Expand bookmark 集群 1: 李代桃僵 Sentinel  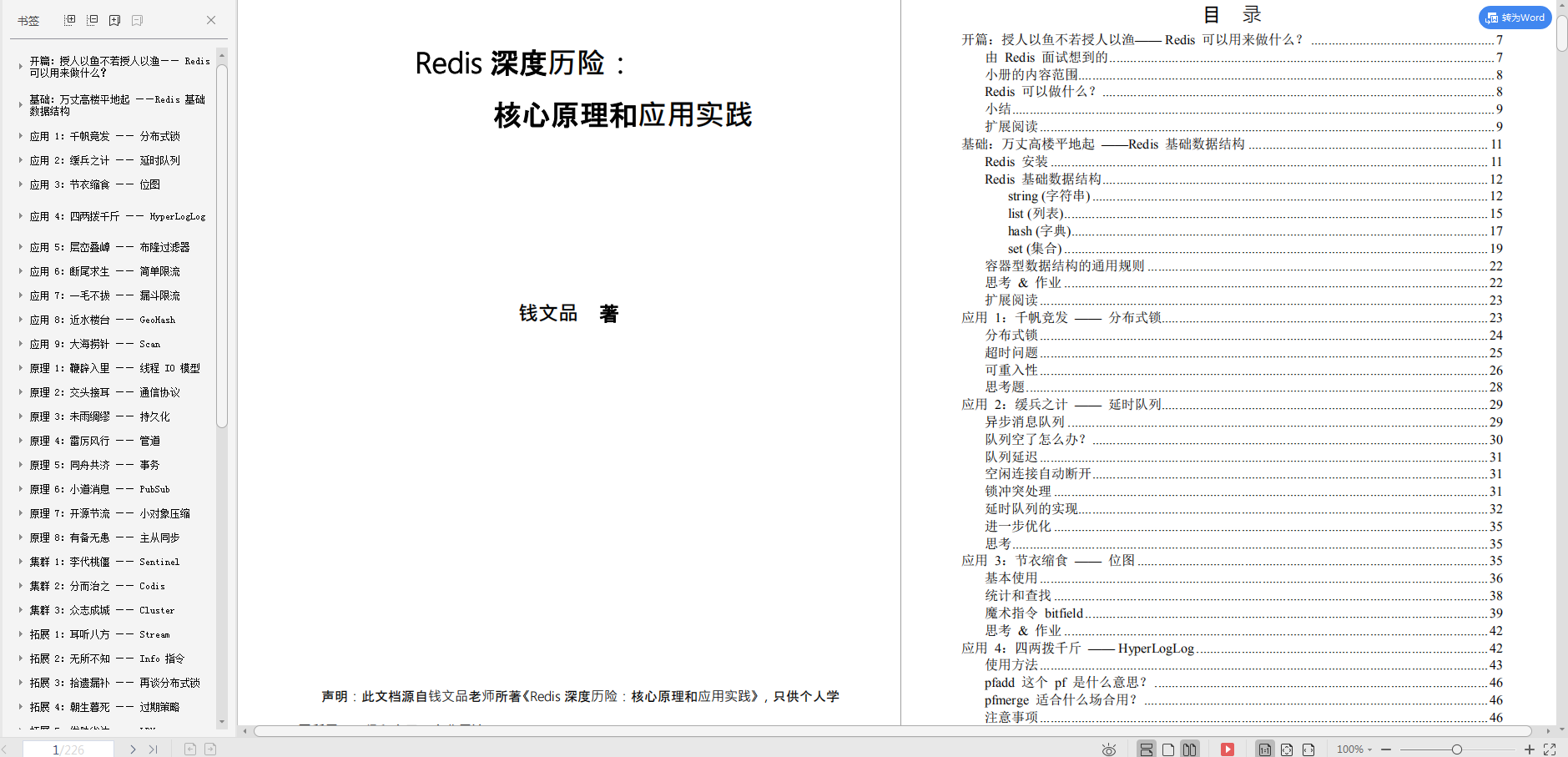(x=20, y=561)
